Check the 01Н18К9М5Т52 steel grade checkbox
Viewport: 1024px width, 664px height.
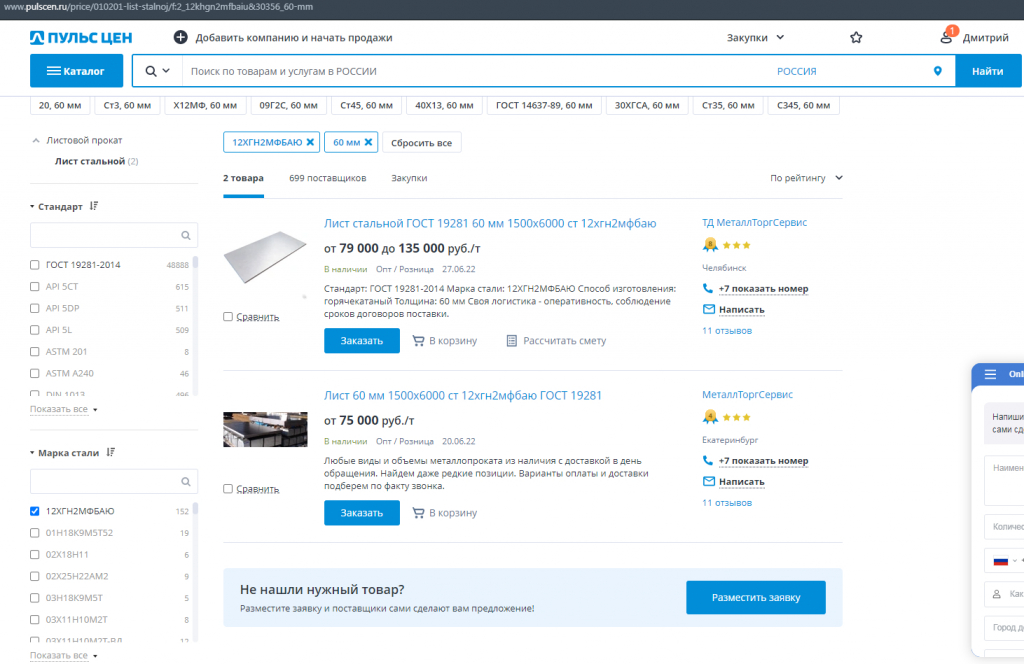[35, 532]
